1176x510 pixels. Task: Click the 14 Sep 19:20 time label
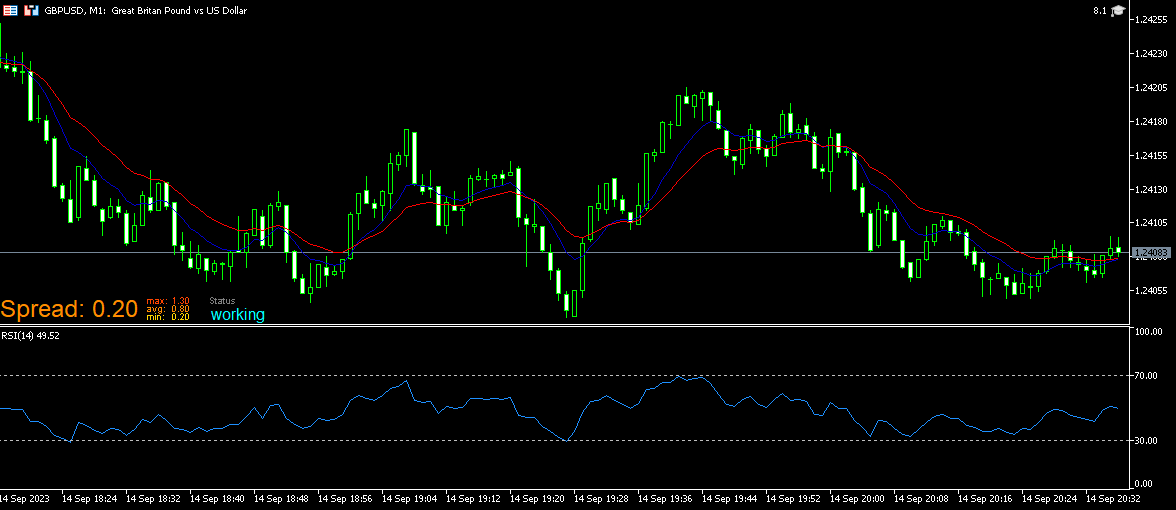click(538, 498)
